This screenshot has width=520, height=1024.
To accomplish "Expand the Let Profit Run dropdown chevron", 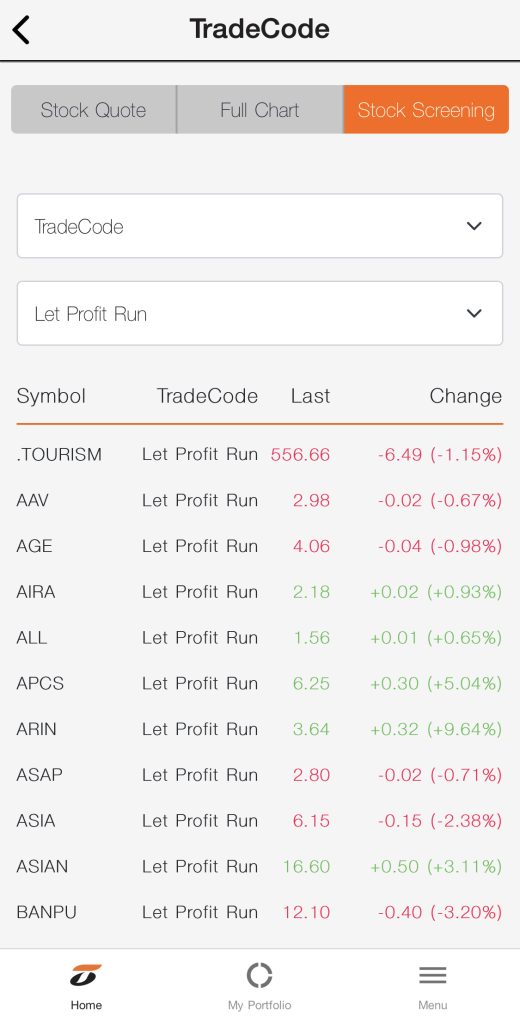I will [474, 313].
